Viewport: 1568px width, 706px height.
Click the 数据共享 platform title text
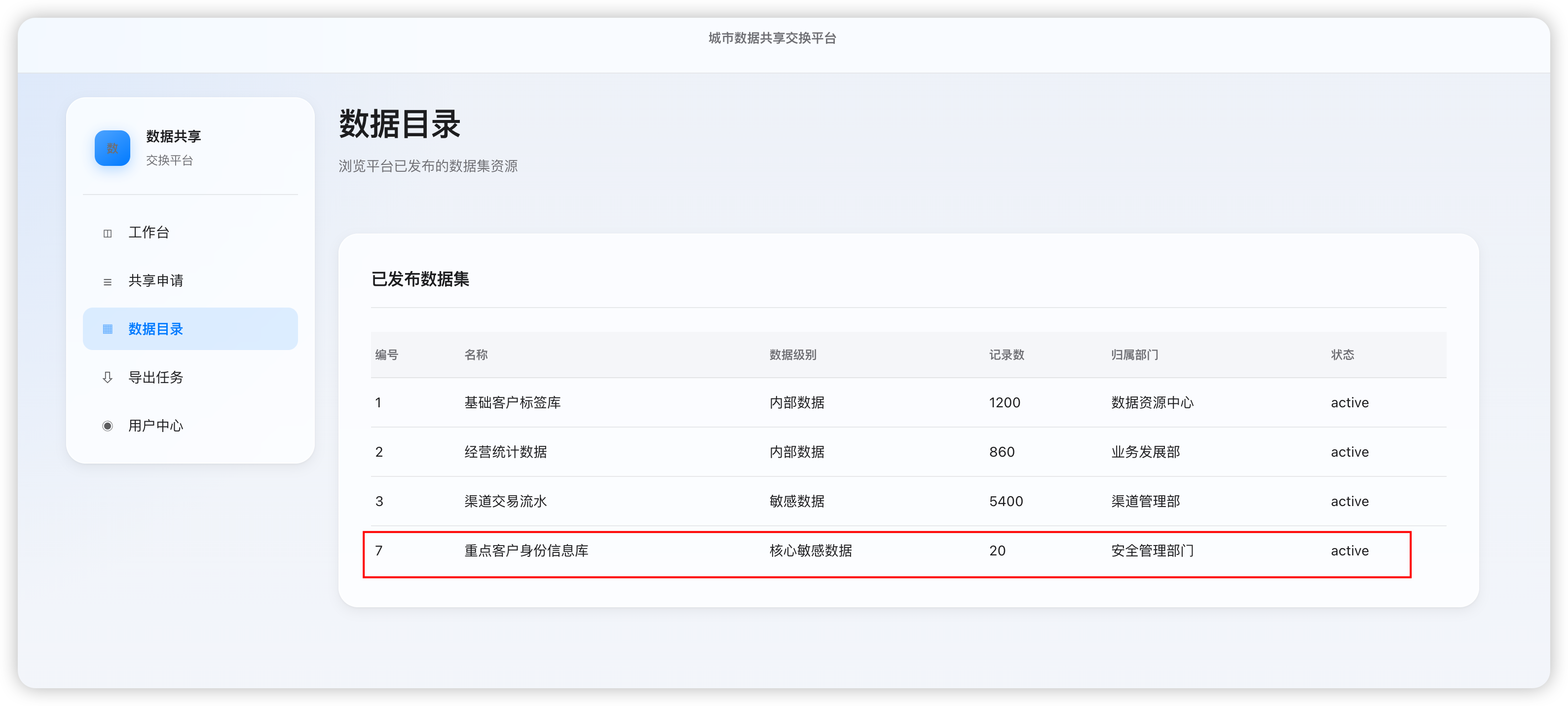click(x=174, y=136)
